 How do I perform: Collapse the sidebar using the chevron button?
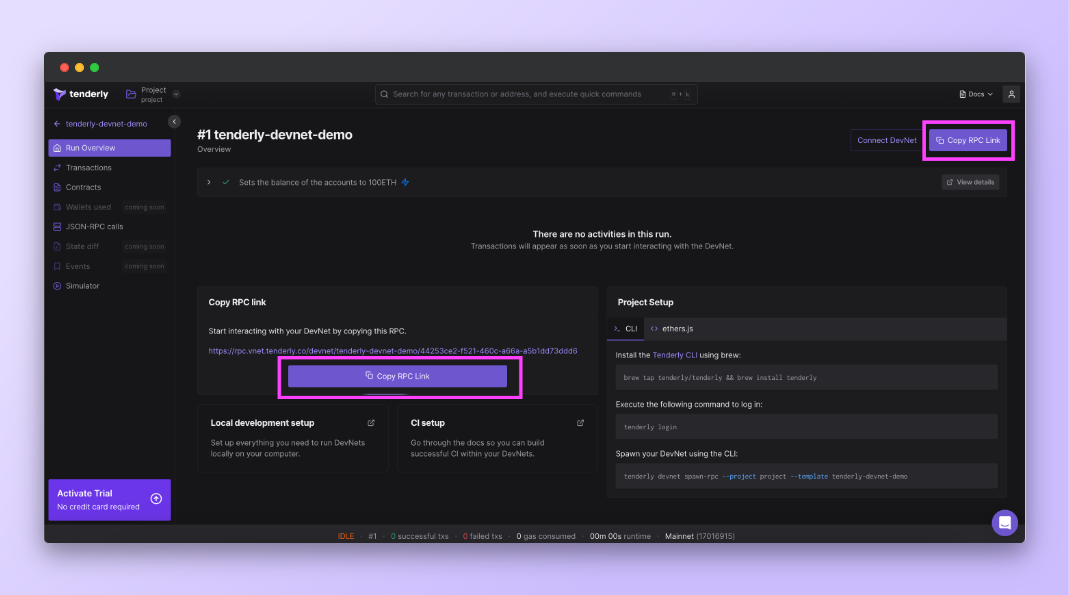[174, 122]
